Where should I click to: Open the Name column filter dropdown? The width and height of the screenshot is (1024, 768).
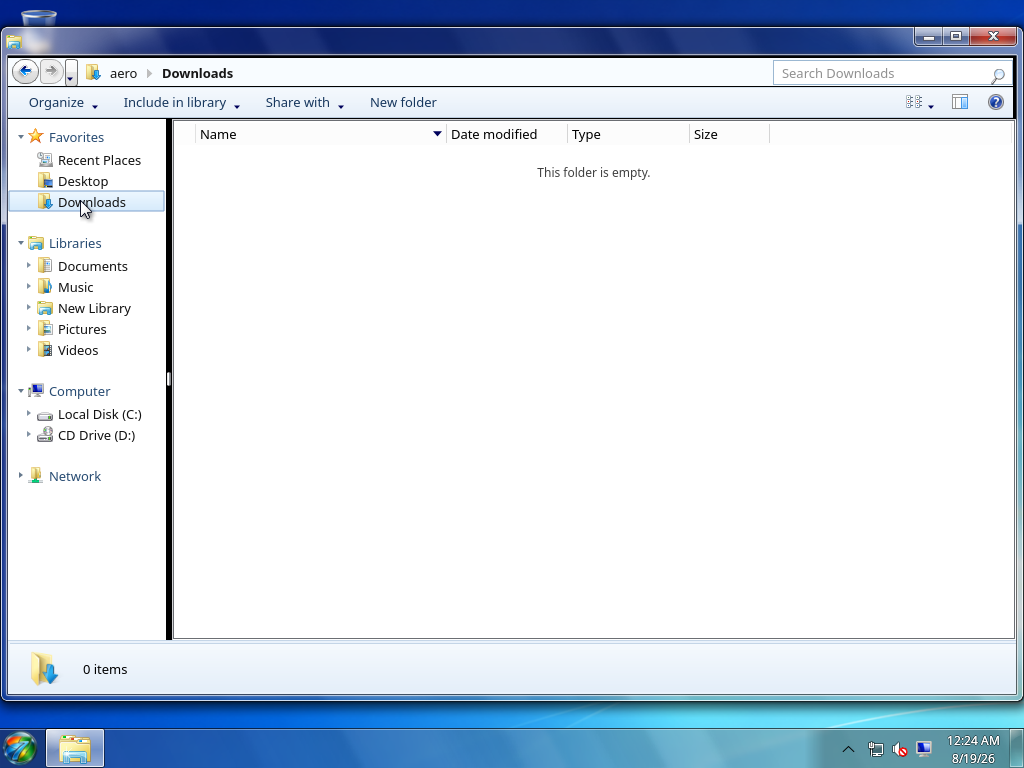tap(438, 134)
